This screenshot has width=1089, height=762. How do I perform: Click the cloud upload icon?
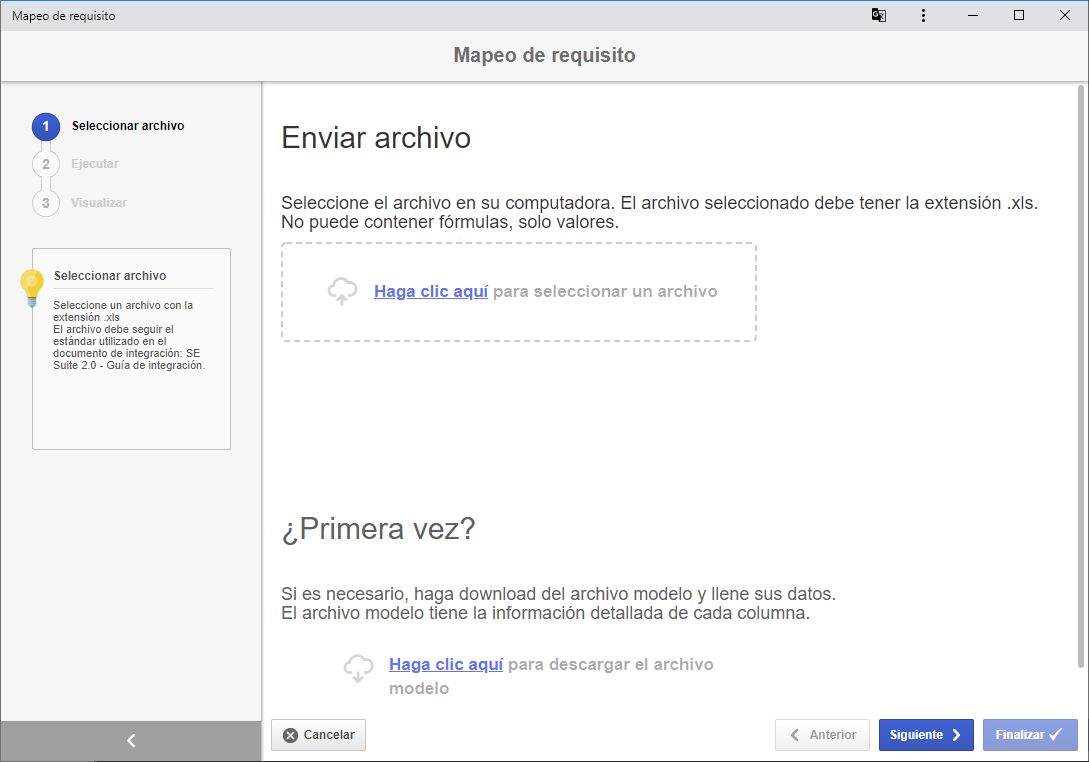[x=342, y=292]
